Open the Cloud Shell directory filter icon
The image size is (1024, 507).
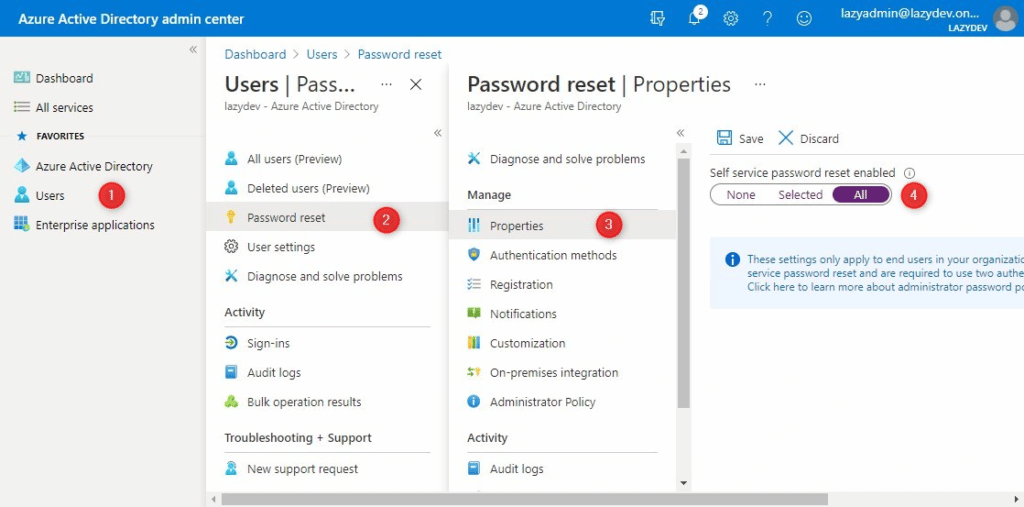point(658,18)
